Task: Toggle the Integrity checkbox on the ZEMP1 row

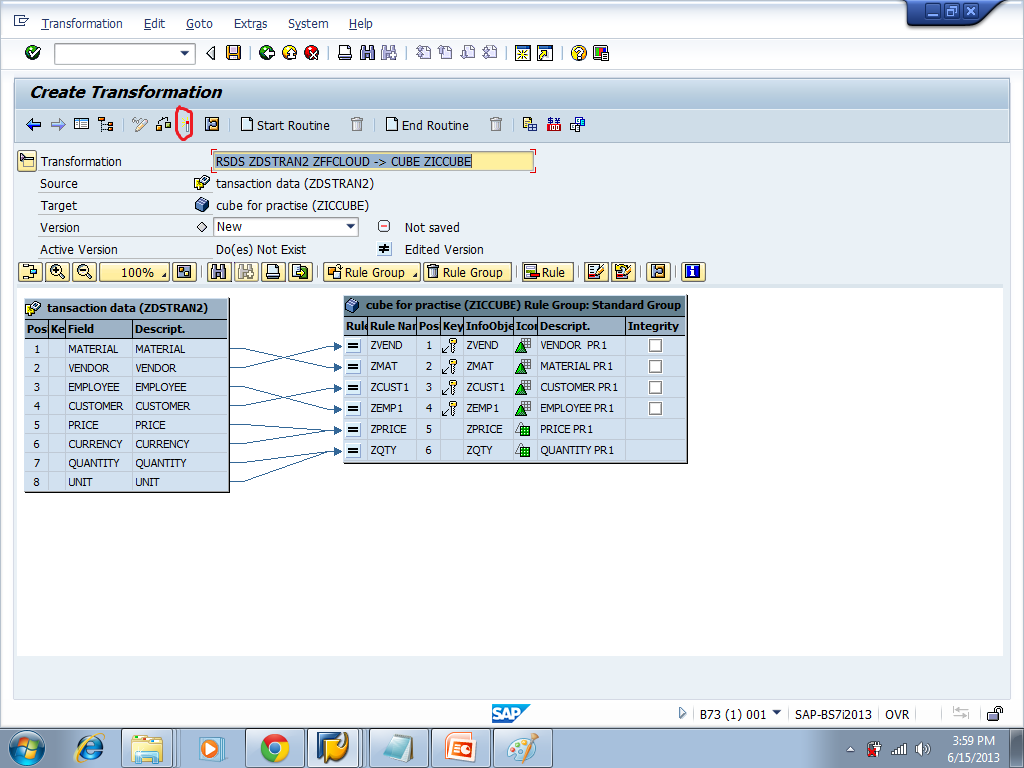Action: click(x=655, y=407)
